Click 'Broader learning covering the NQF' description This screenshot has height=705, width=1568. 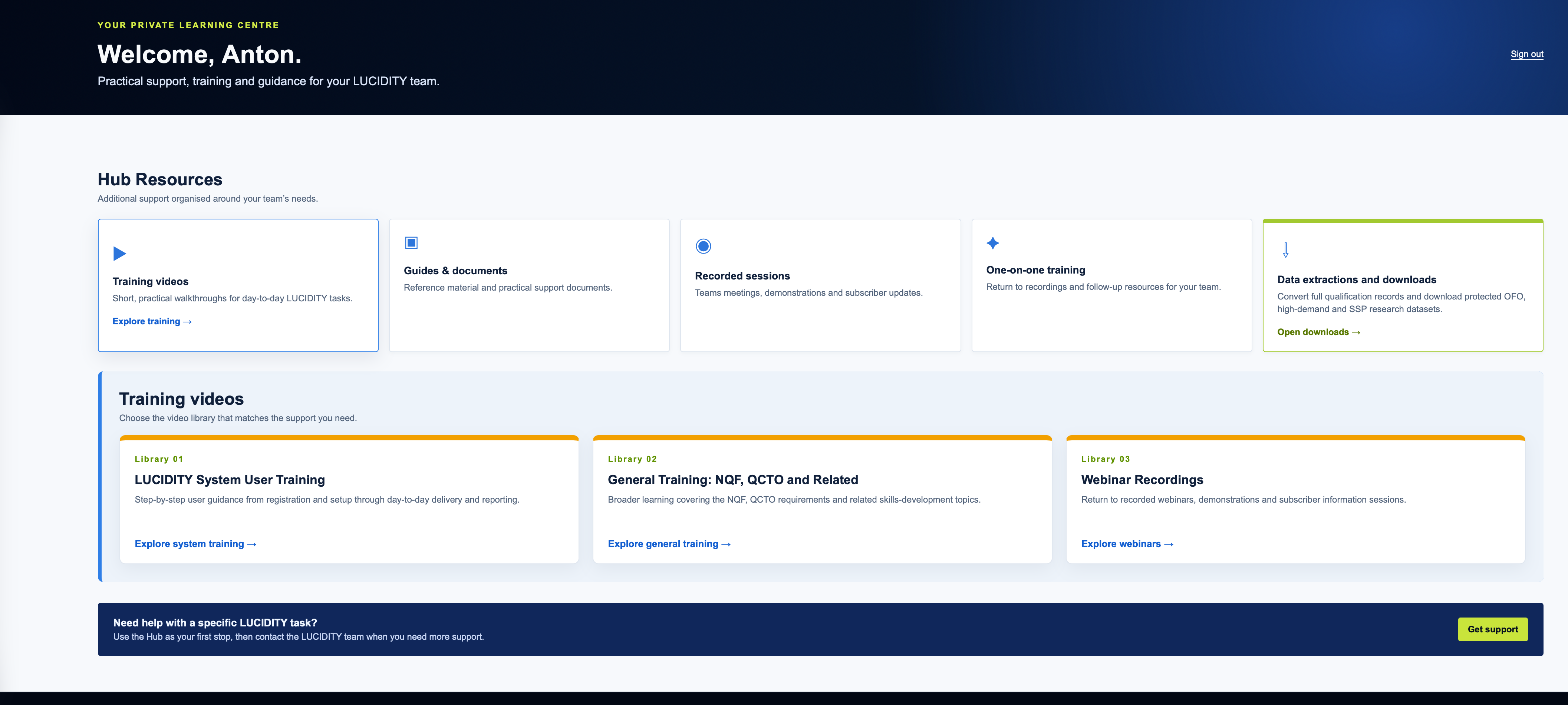click(794, 500)
